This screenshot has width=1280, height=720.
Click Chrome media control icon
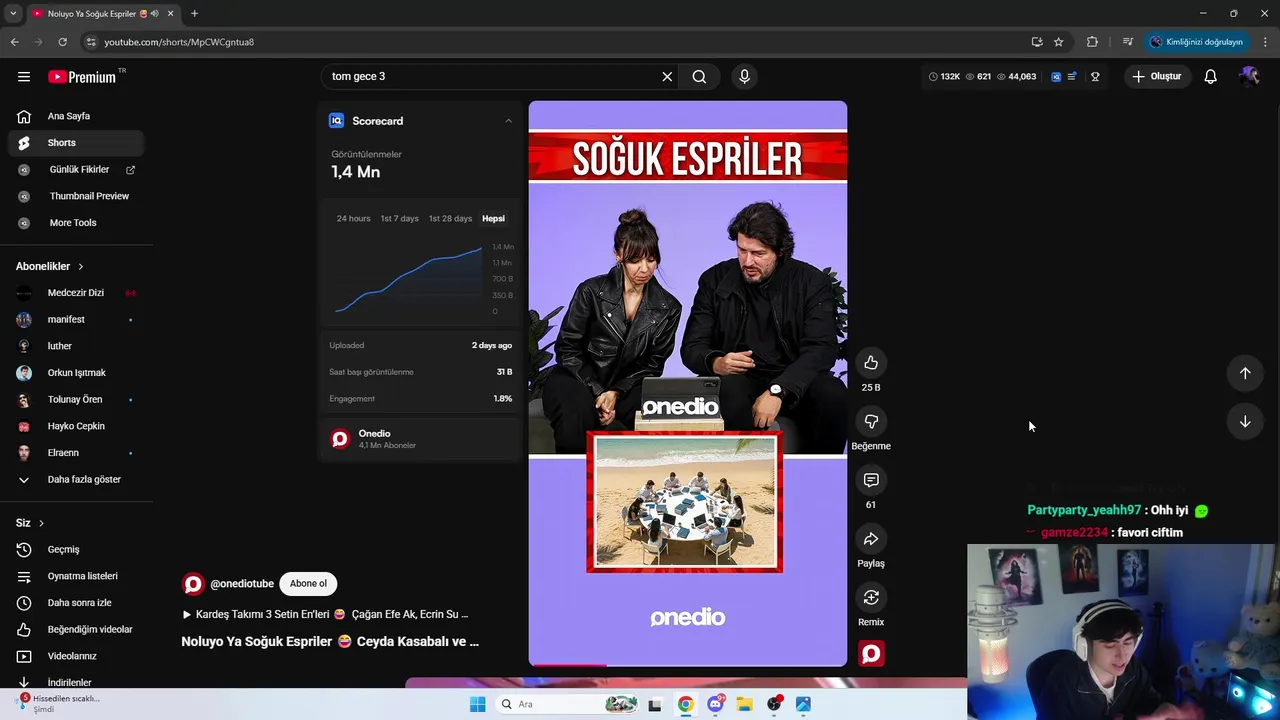[1128, 42]
